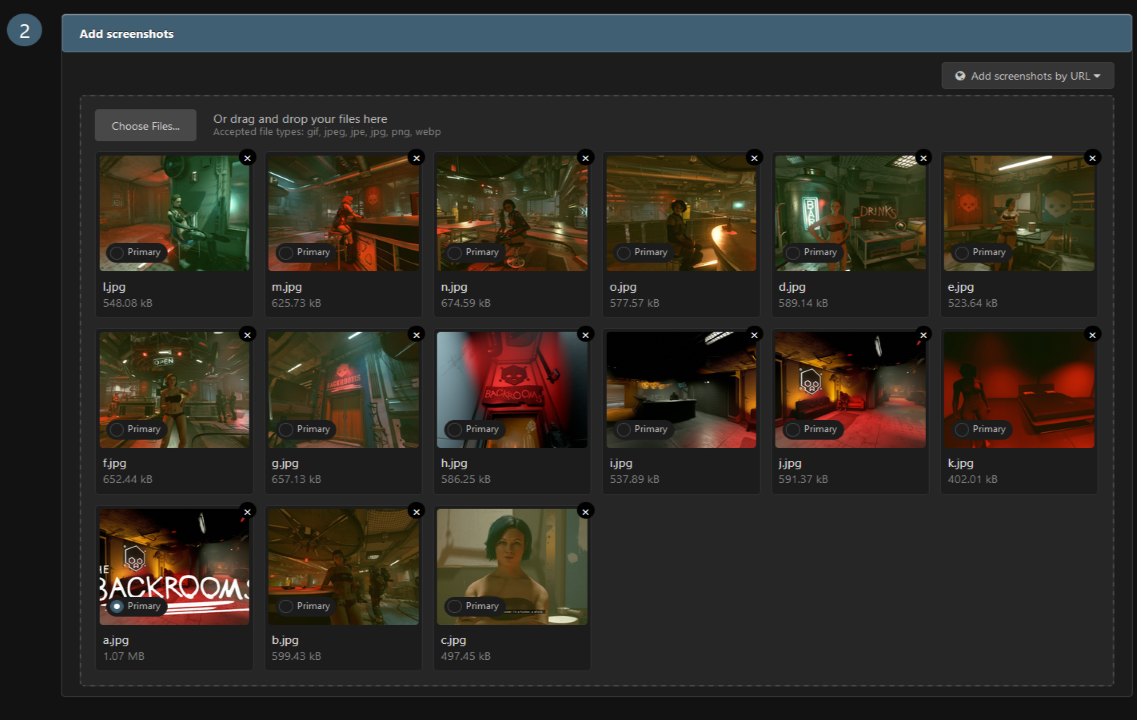Click the Accepted file types hint text
This screenshot has height=720, width=1137.
click(x=326, y=132)
